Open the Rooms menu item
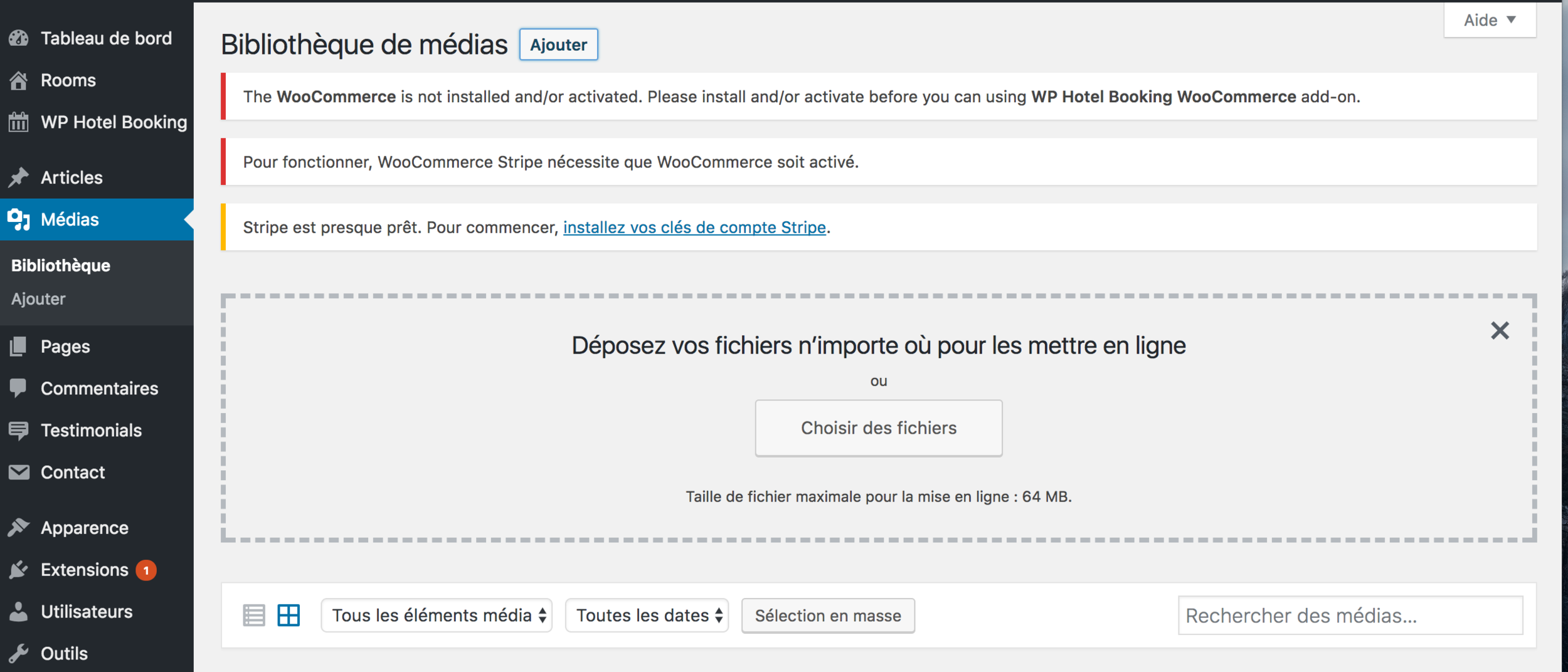Viewport: 1568px width, 672px height. click(97, 80)
